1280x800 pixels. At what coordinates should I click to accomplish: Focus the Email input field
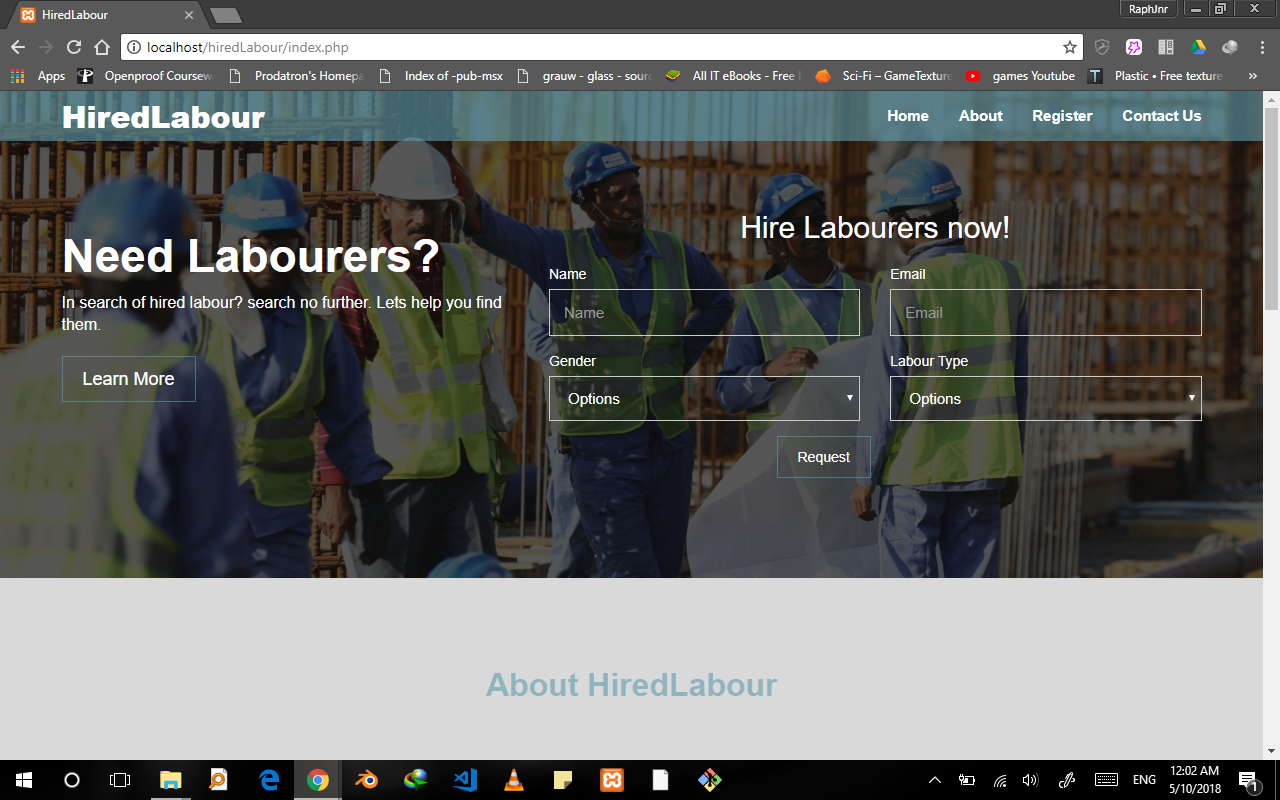tap(1046, 312)
